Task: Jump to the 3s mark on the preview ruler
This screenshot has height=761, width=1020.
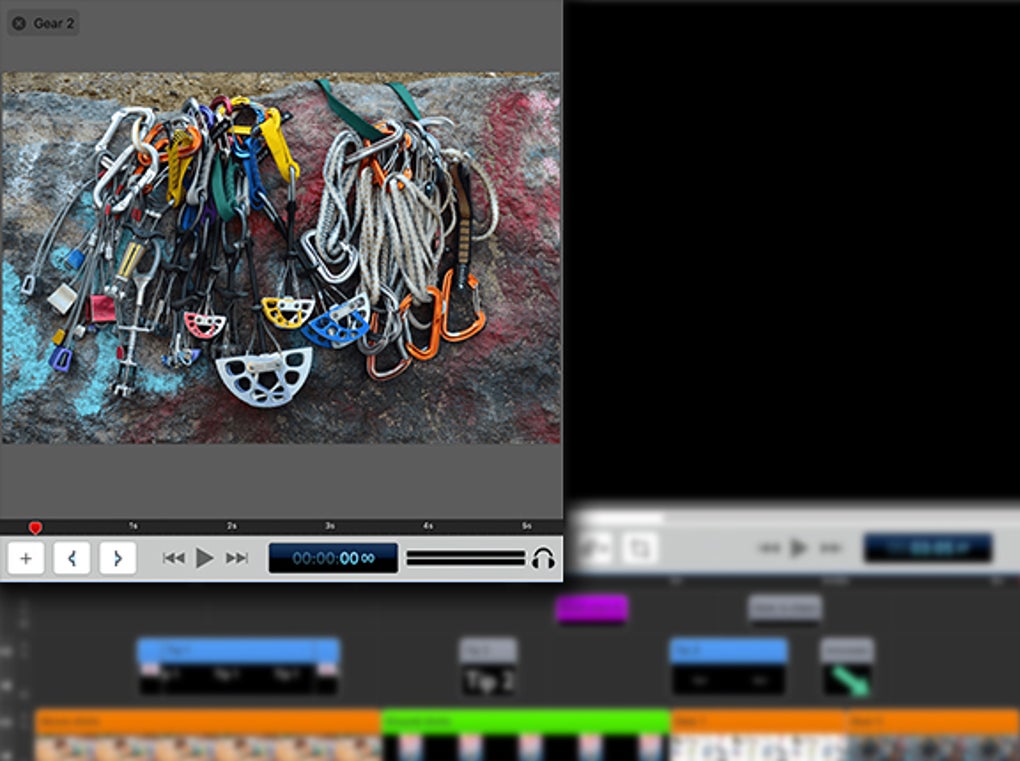Action: coord(330,526)
